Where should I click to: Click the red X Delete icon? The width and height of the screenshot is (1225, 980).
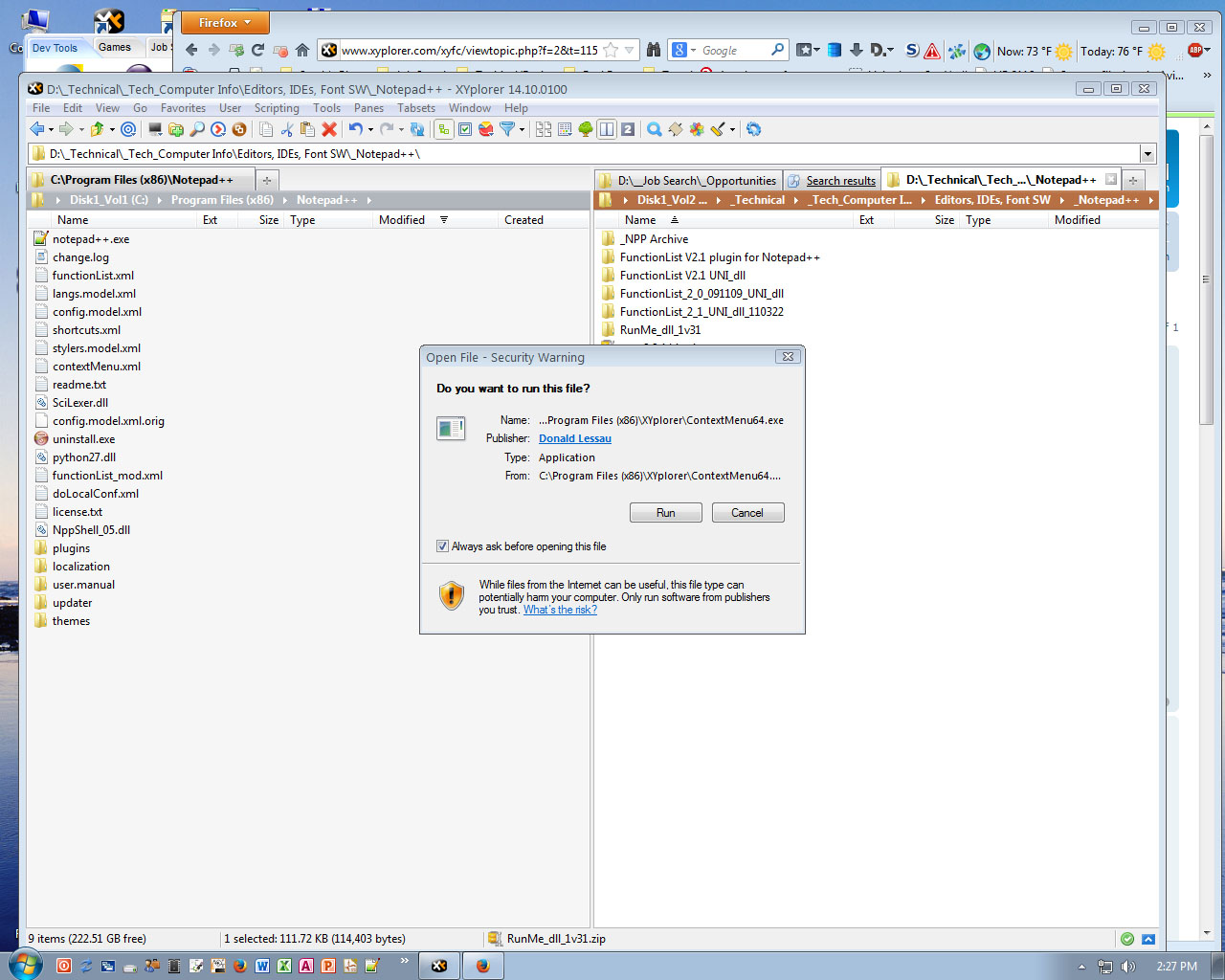[x=330, y=131]
